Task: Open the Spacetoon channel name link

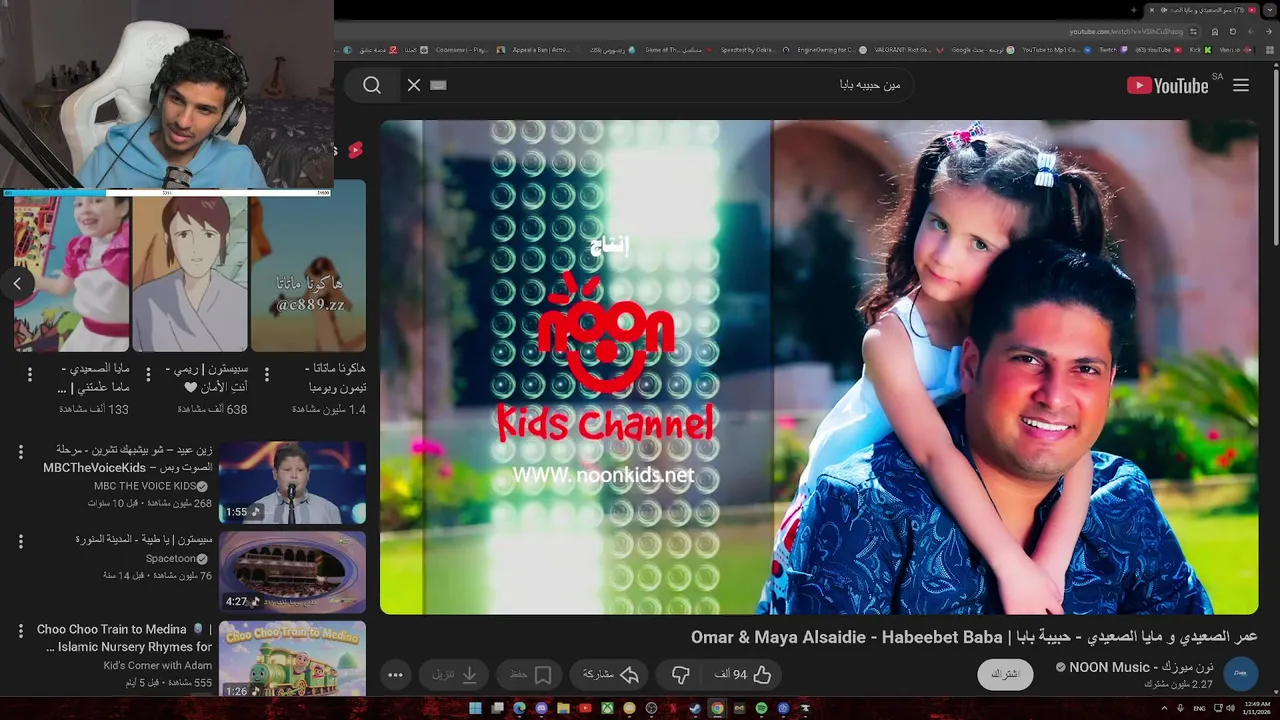Action: pyautogui.click(x=170, y=559)
